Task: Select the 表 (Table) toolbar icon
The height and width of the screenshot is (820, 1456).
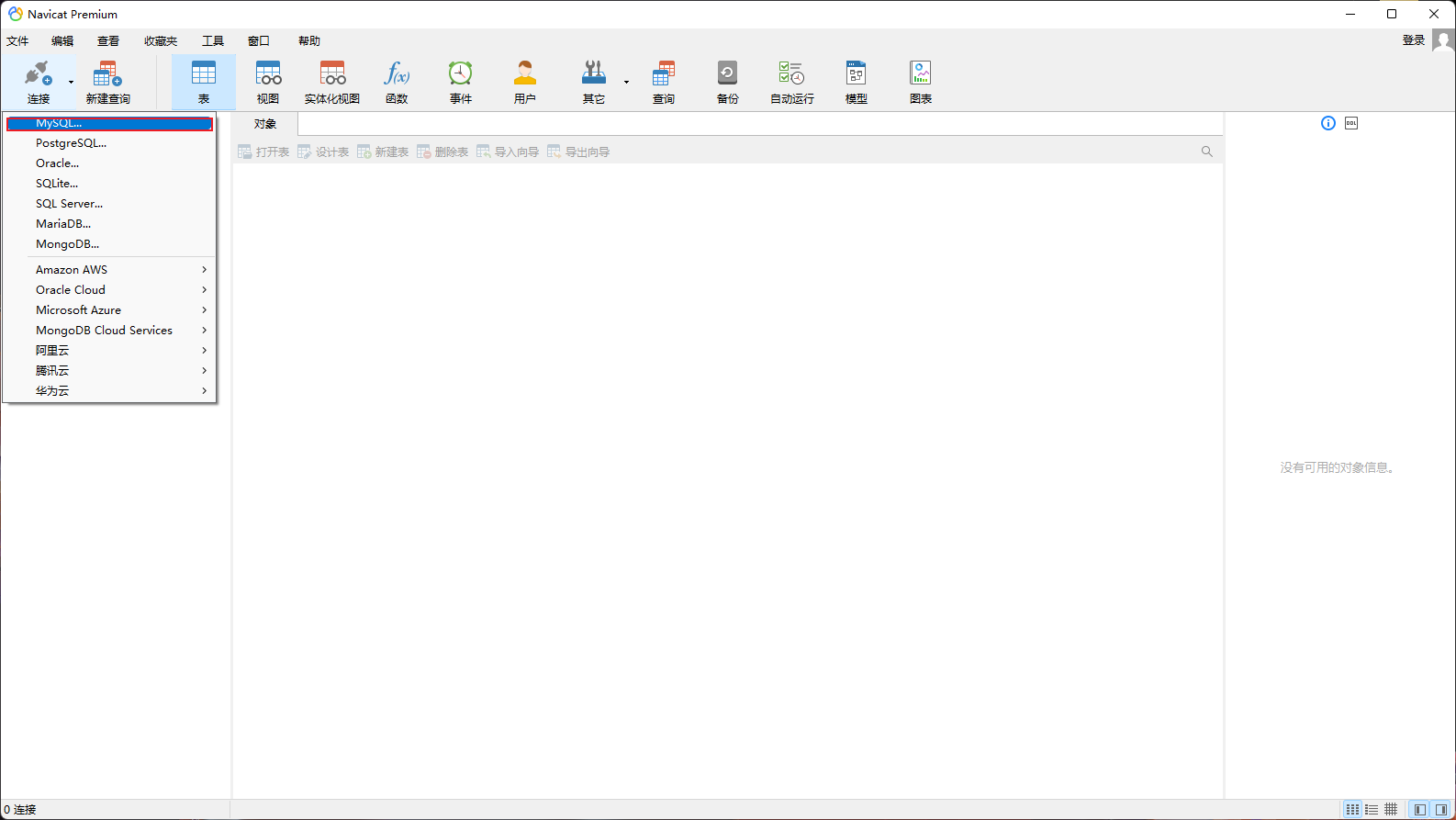Action: click(204, 82)
